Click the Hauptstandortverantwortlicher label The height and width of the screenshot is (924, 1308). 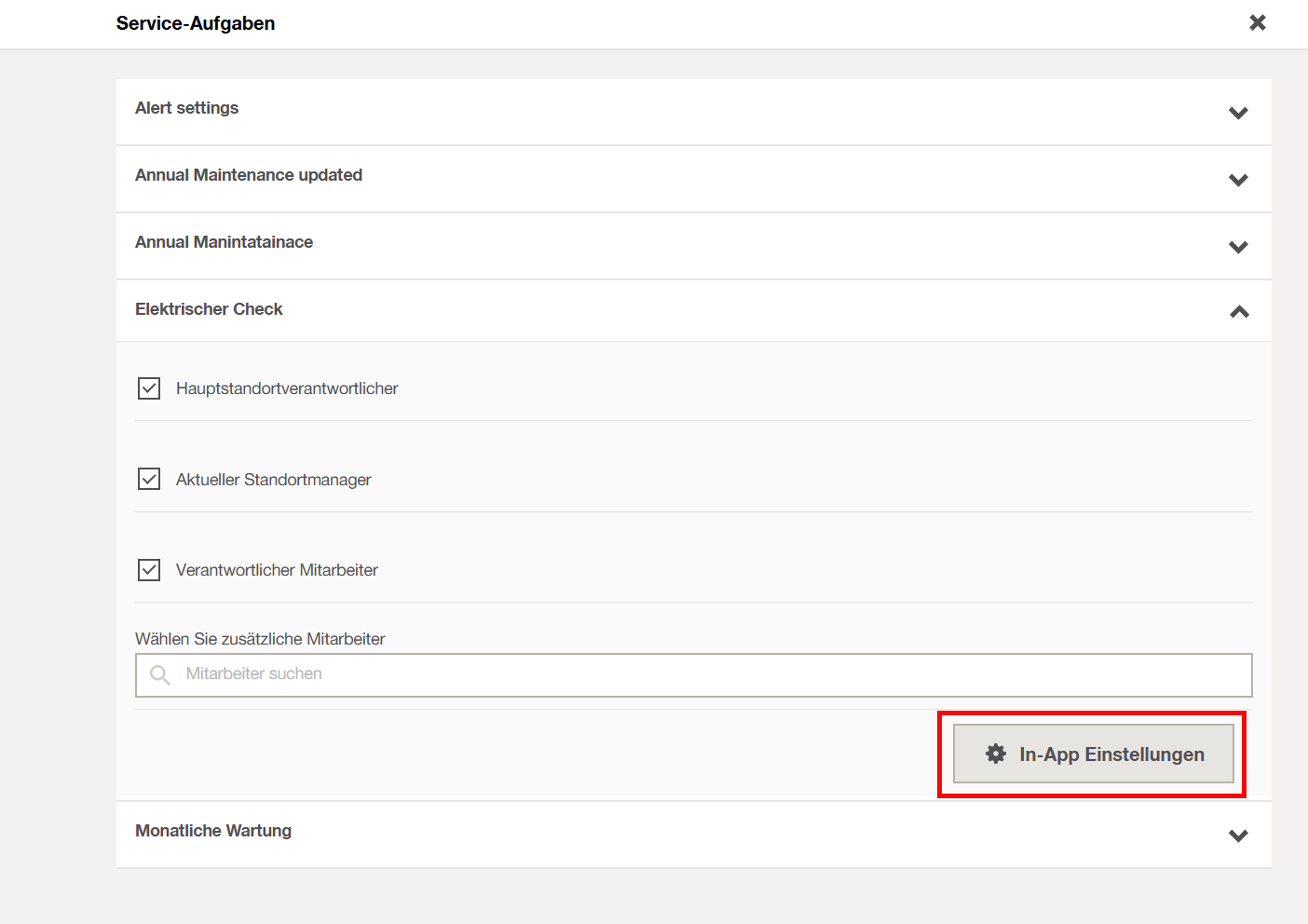(287, 388)
